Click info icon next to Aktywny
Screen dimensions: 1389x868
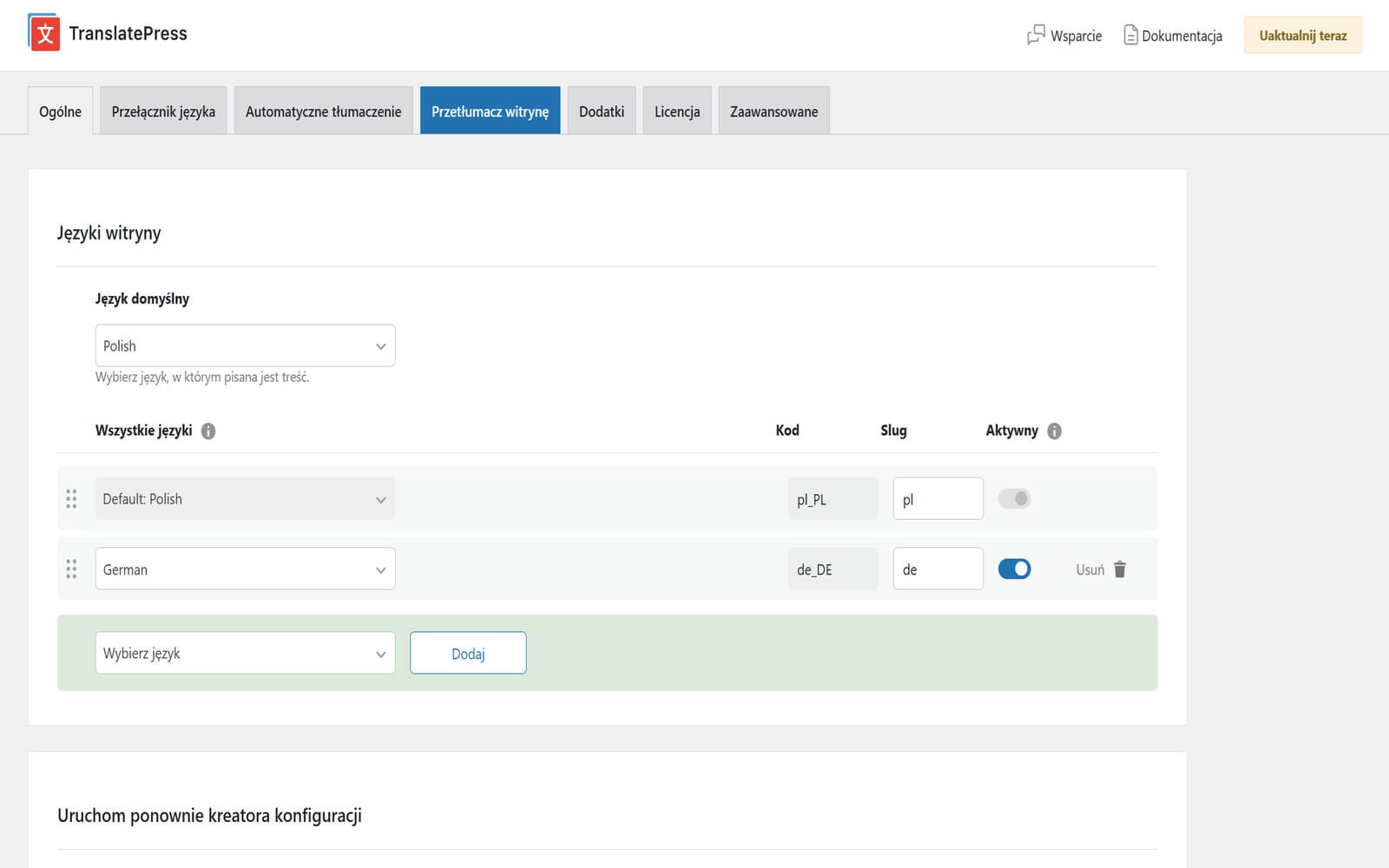click(1054, 431)
